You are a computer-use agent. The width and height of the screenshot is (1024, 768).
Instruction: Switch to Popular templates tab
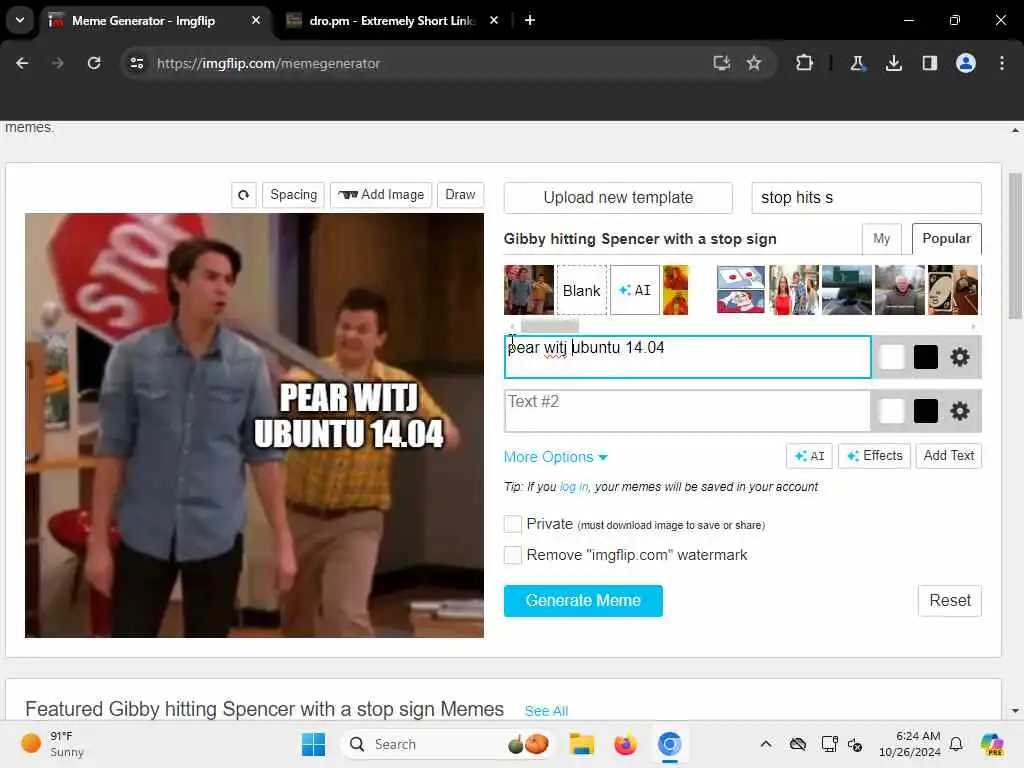click(x=946, y=239)
